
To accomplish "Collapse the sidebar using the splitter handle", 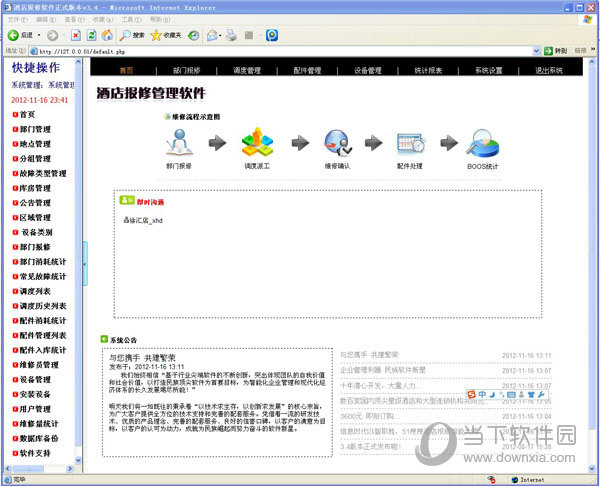I will pos(85,262).
